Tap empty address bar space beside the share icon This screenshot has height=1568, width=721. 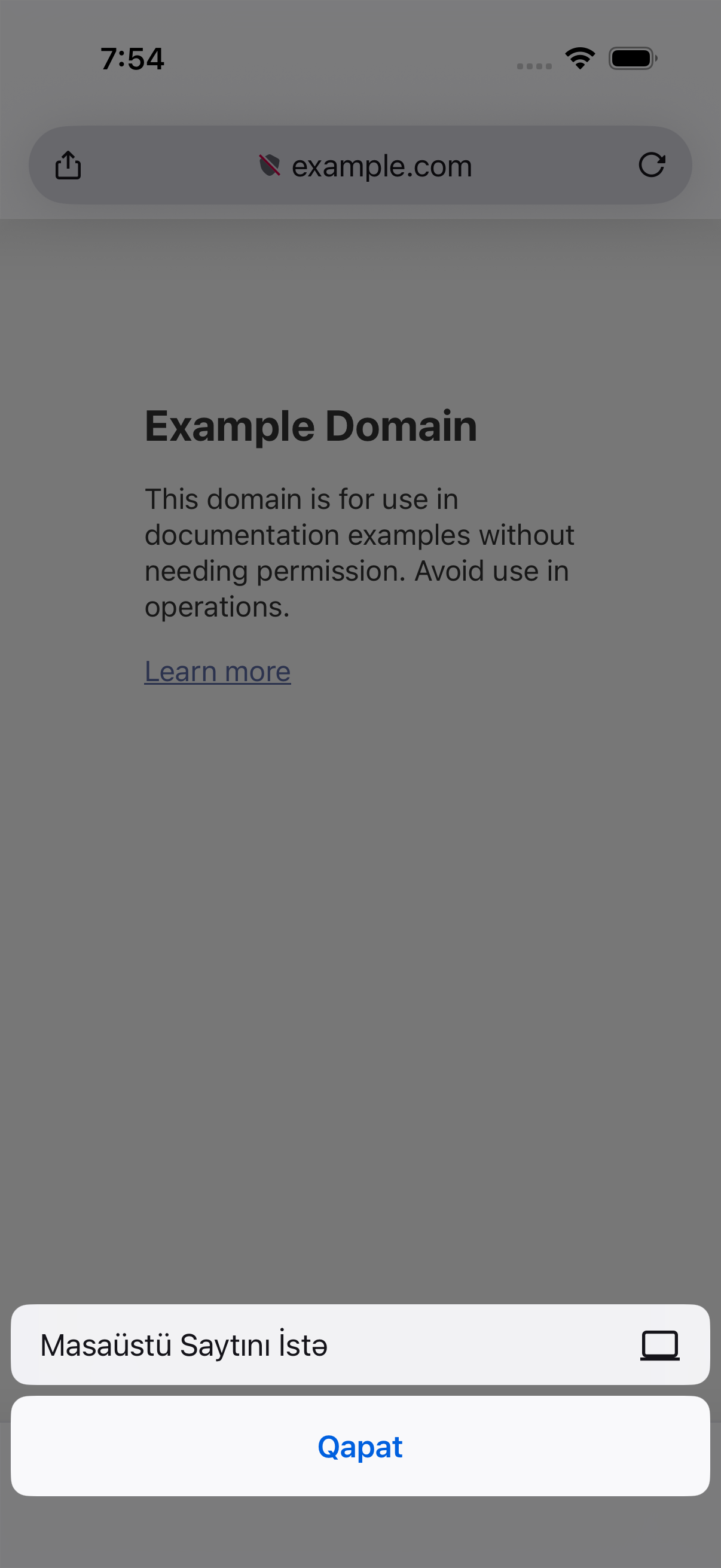170,165
